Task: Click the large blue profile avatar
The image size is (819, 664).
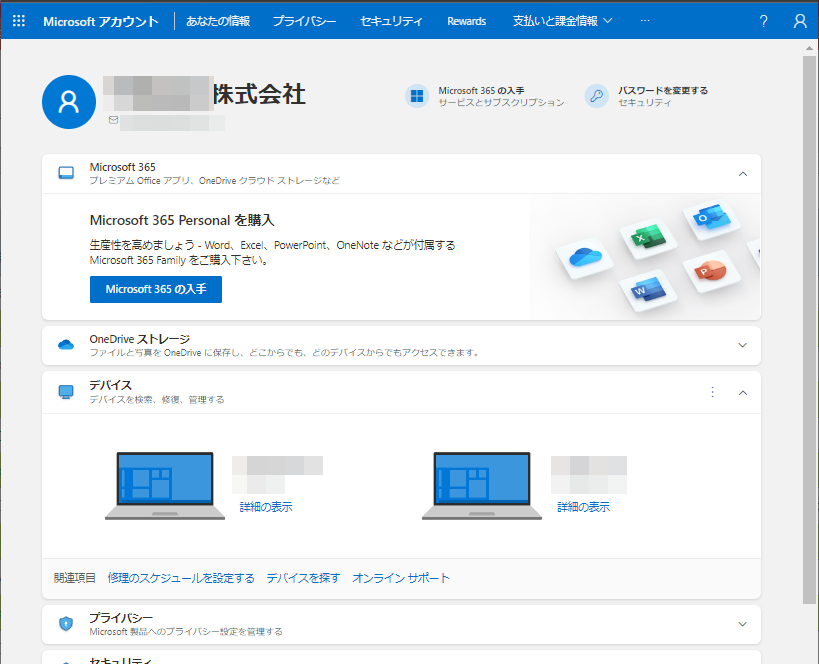Action: [x=69, y=102]
